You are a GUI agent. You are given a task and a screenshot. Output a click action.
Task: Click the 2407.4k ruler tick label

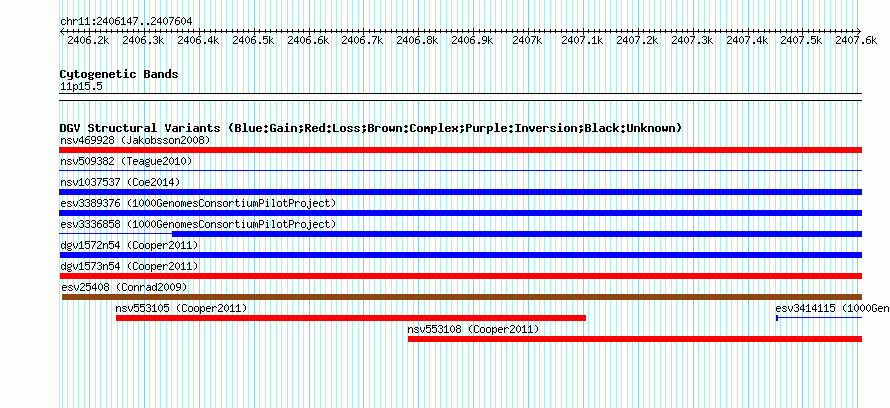pos(748,40)
